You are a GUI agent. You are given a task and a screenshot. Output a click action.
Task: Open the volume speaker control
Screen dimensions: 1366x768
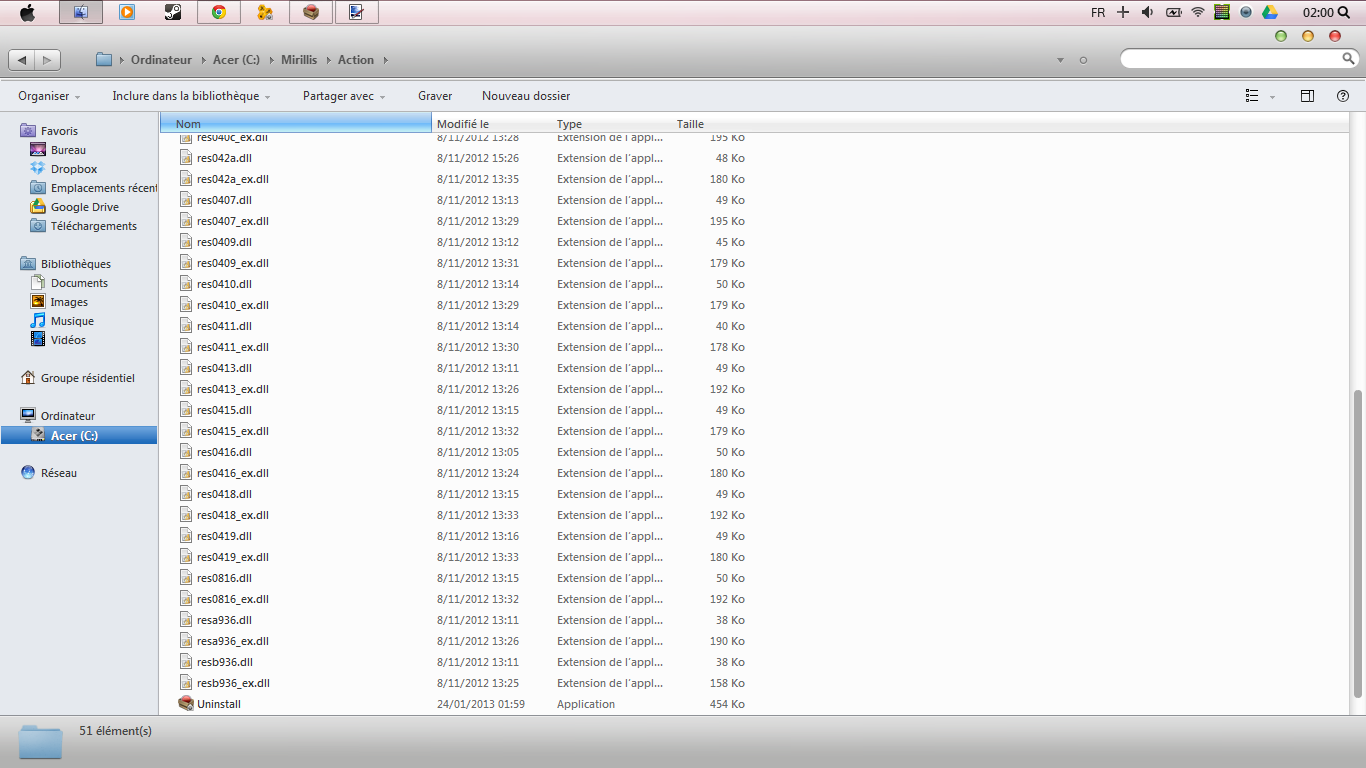click(1147, 12)
